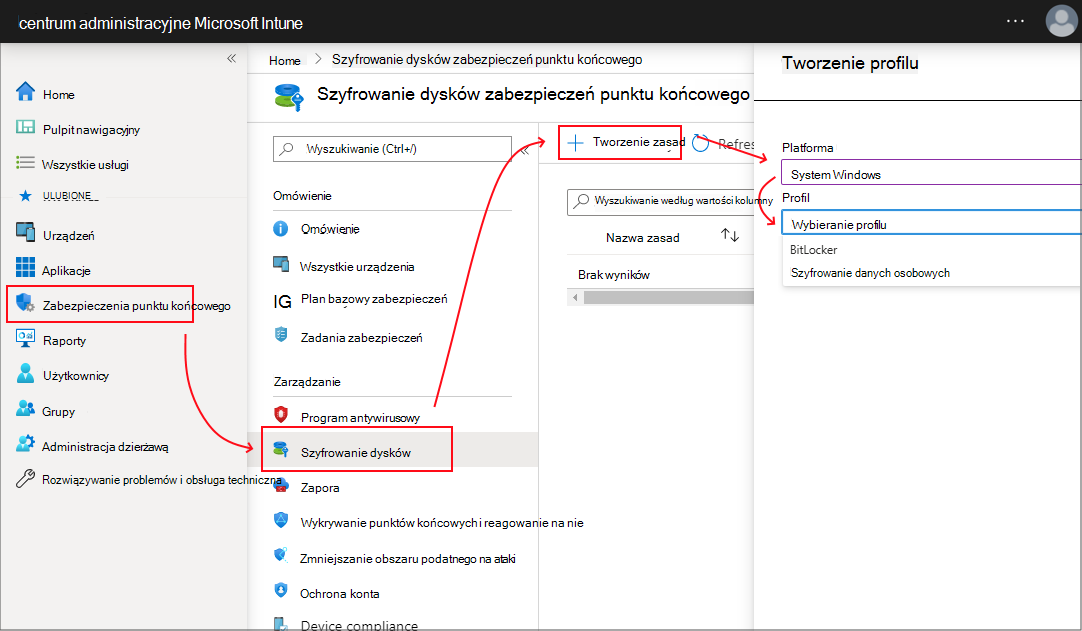The width and height of the screenshot is (1082, 631).
Task: Choose Szyfrowanie danych osobowych profile option
Action: pyautogui.click(x=870, y=273)
